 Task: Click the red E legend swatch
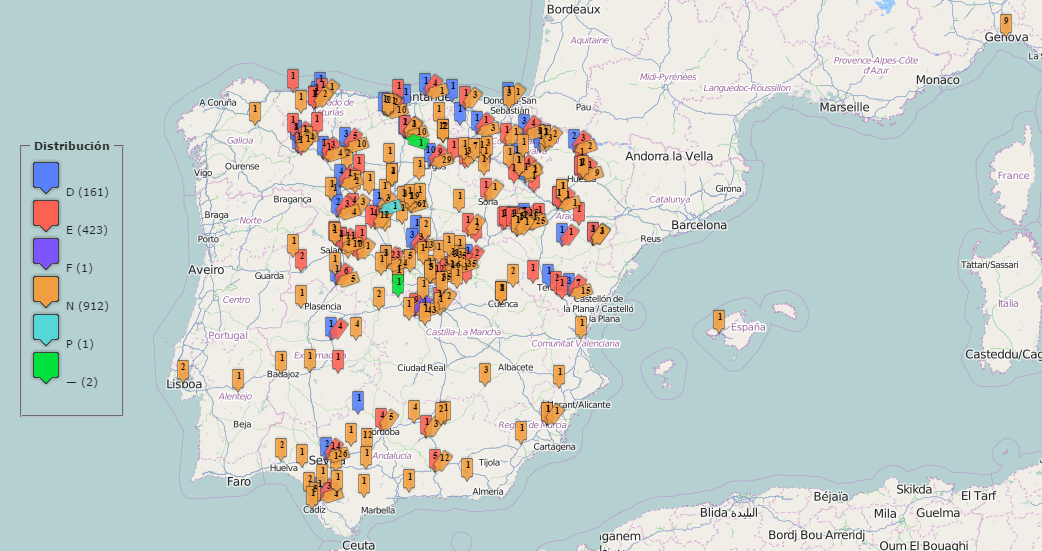46,215
